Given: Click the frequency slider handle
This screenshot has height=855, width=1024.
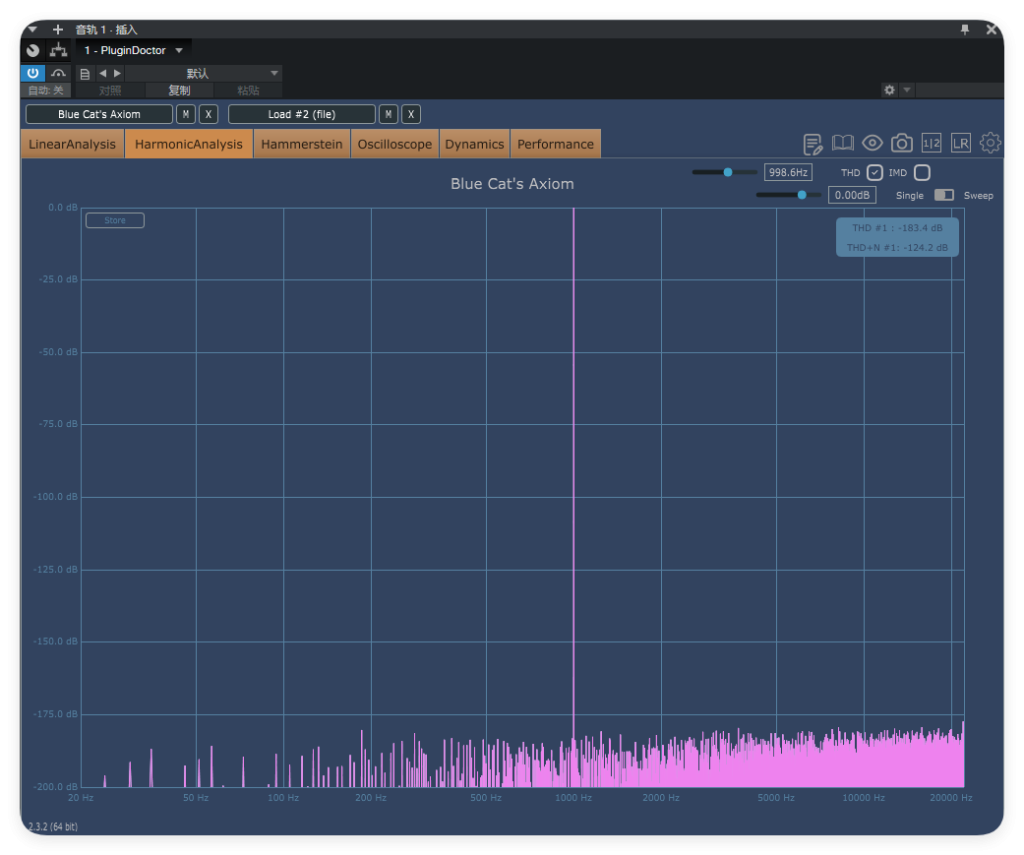Looking at the screenshot, I should [x=728, y=172].
